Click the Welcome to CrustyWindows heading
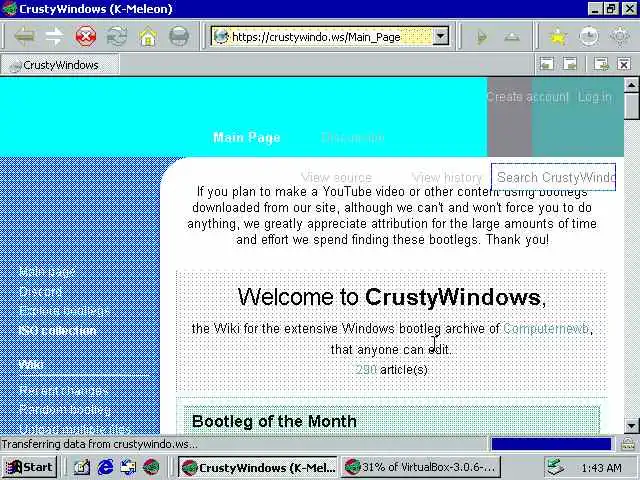 coord(392,297)
